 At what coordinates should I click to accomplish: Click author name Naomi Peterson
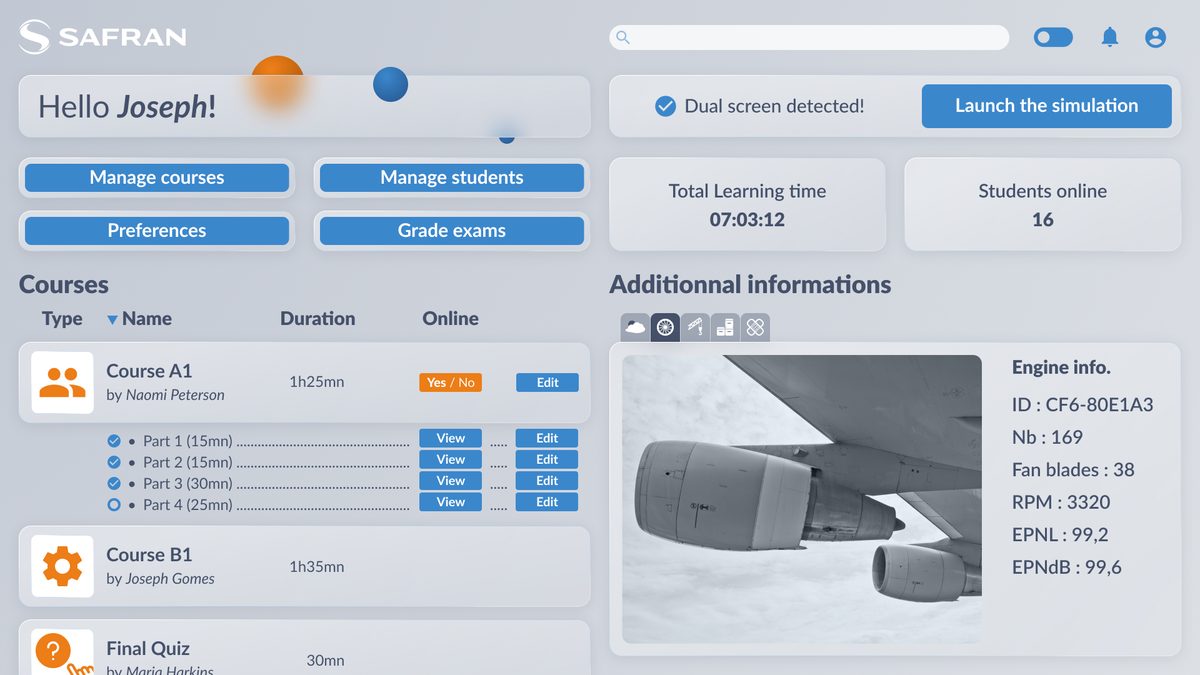click(175, 395)
